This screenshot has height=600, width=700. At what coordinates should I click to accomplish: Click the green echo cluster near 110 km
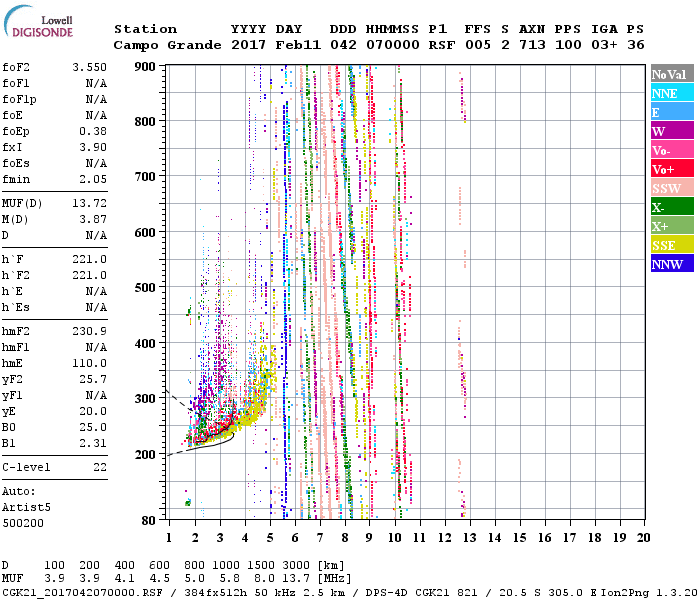point(188,503)
